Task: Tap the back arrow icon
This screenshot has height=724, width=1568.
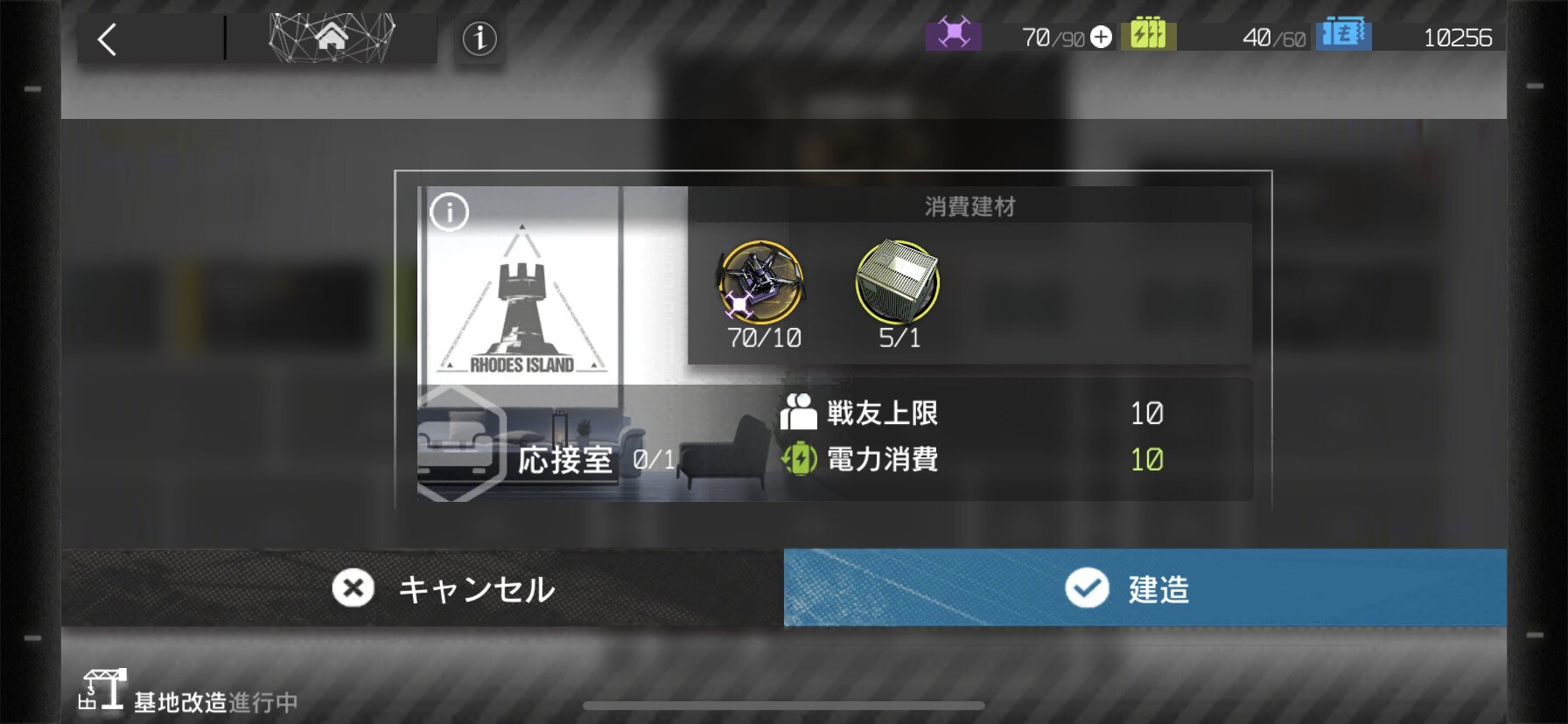Action: tap(107, 39)
